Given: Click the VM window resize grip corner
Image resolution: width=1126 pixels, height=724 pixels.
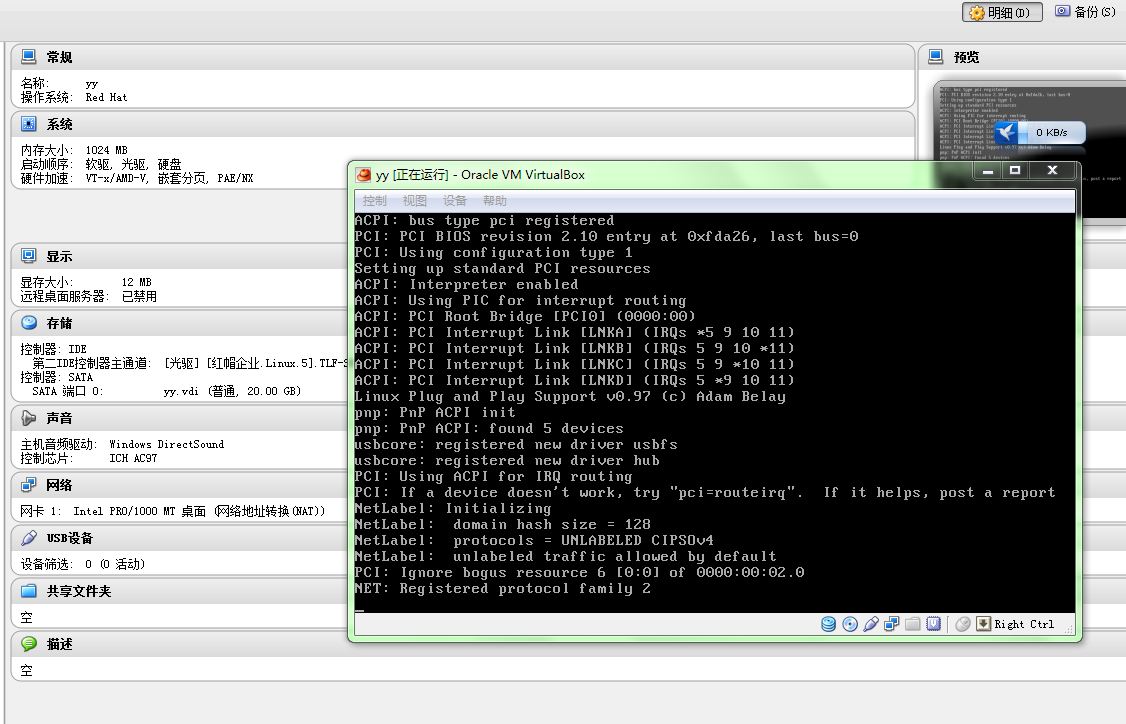Looking at the screenshot, I should click(x=1069, y=629).
